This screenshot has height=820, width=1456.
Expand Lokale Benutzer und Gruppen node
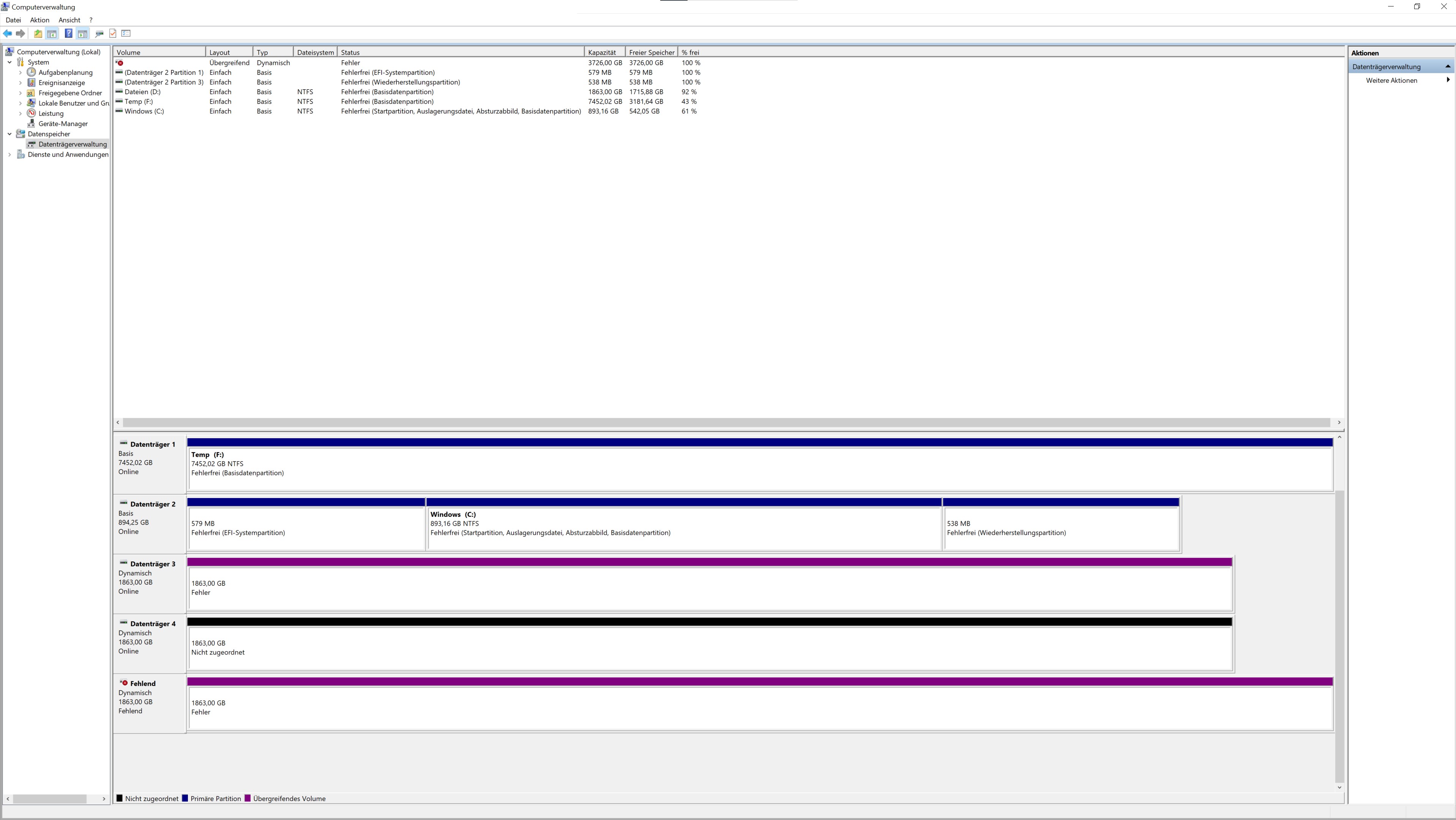21,103
